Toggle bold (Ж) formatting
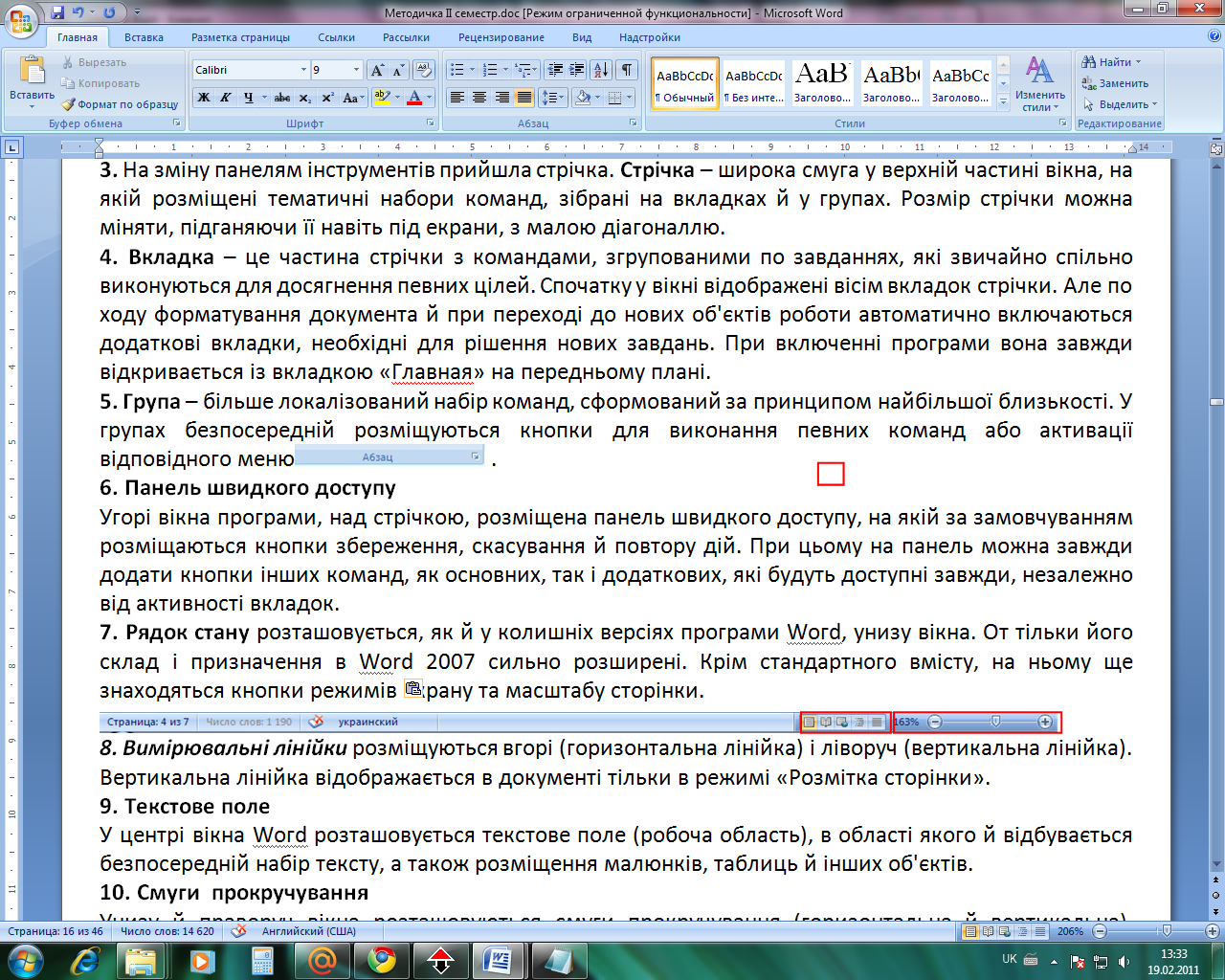1225x980 pixels. [204, 98]
